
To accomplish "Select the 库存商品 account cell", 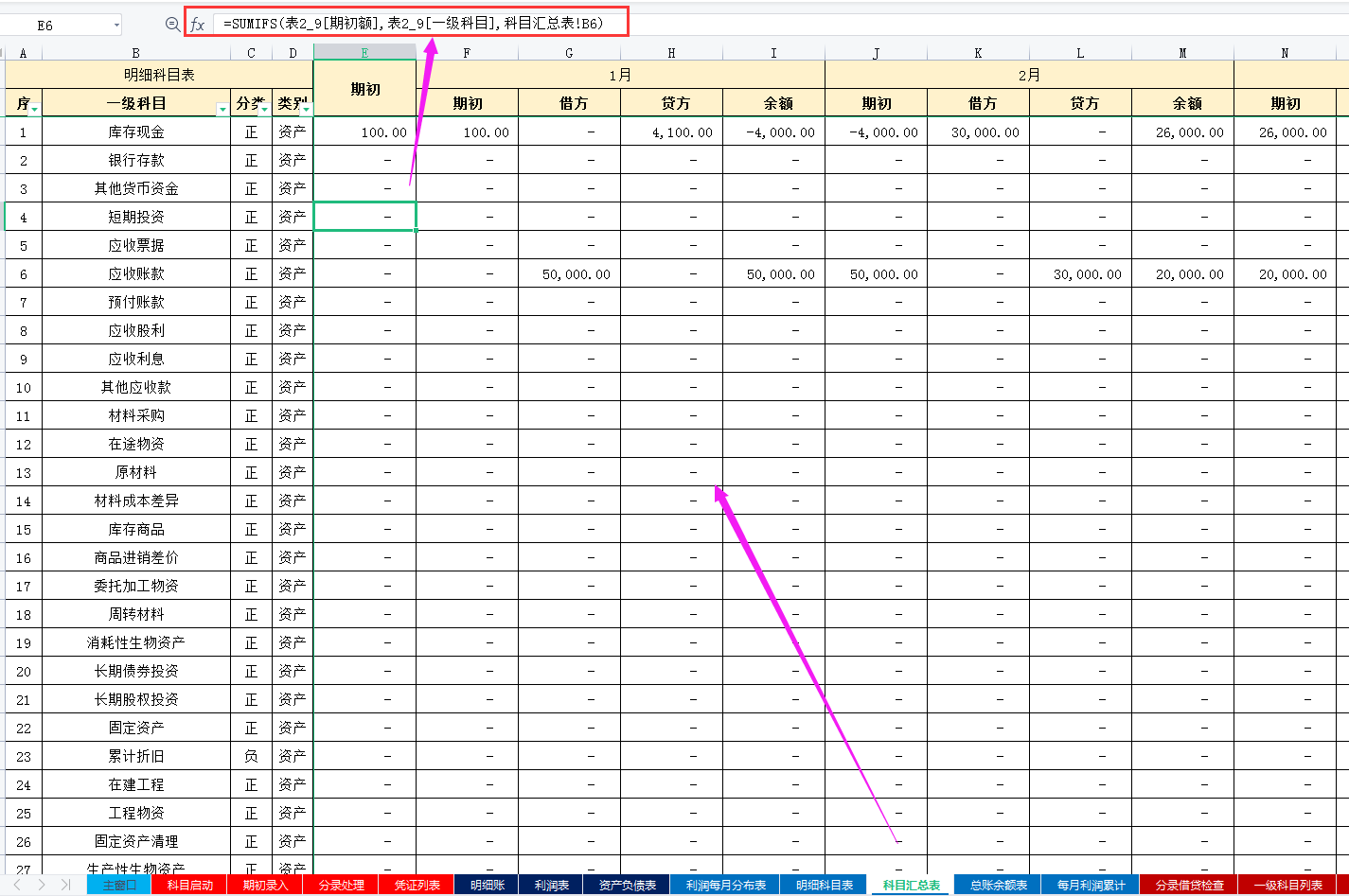I will click(x=136, y=529).
